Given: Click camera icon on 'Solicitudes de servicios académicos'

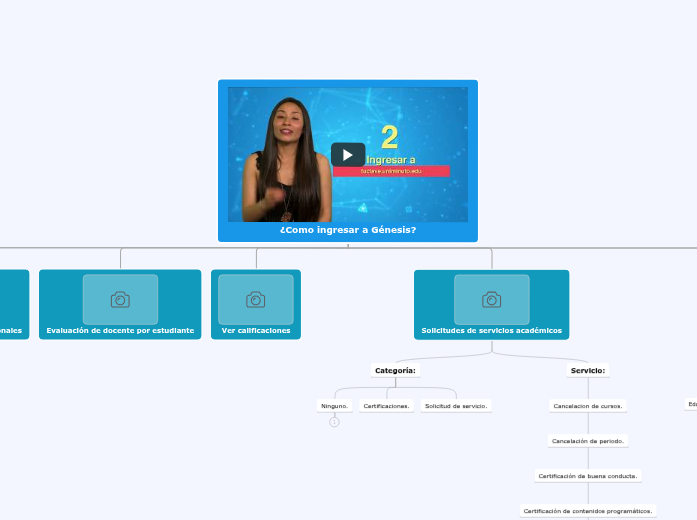Looking at the screenshot, I should point(491,299).
